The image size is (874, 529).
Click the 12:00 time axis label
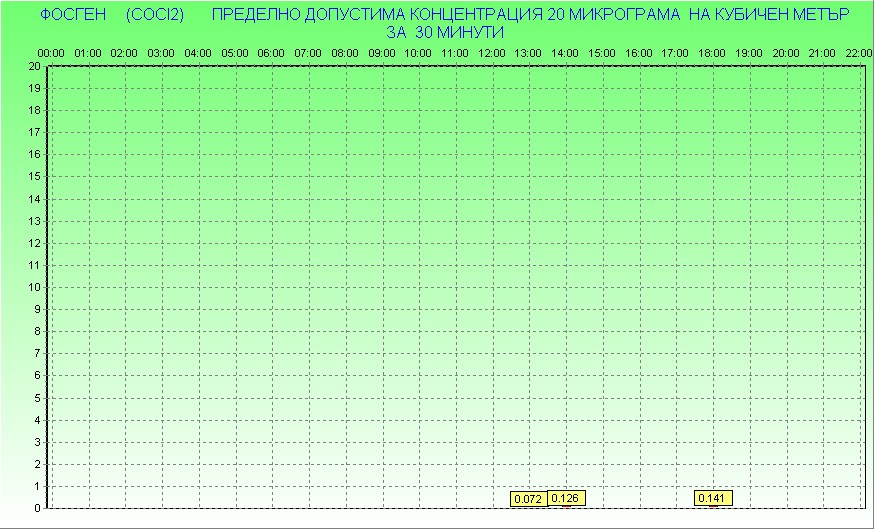pyautogui.click(x=492, y=53)
